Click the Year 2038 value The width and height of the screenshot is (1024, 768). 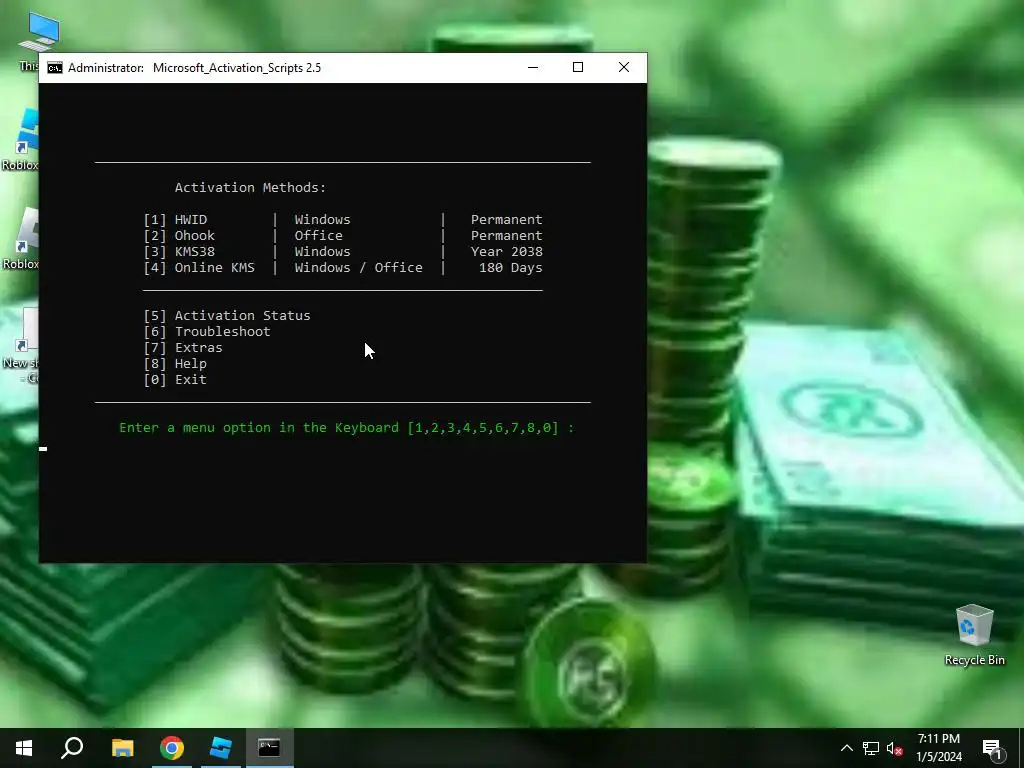(x=507, y=251)
